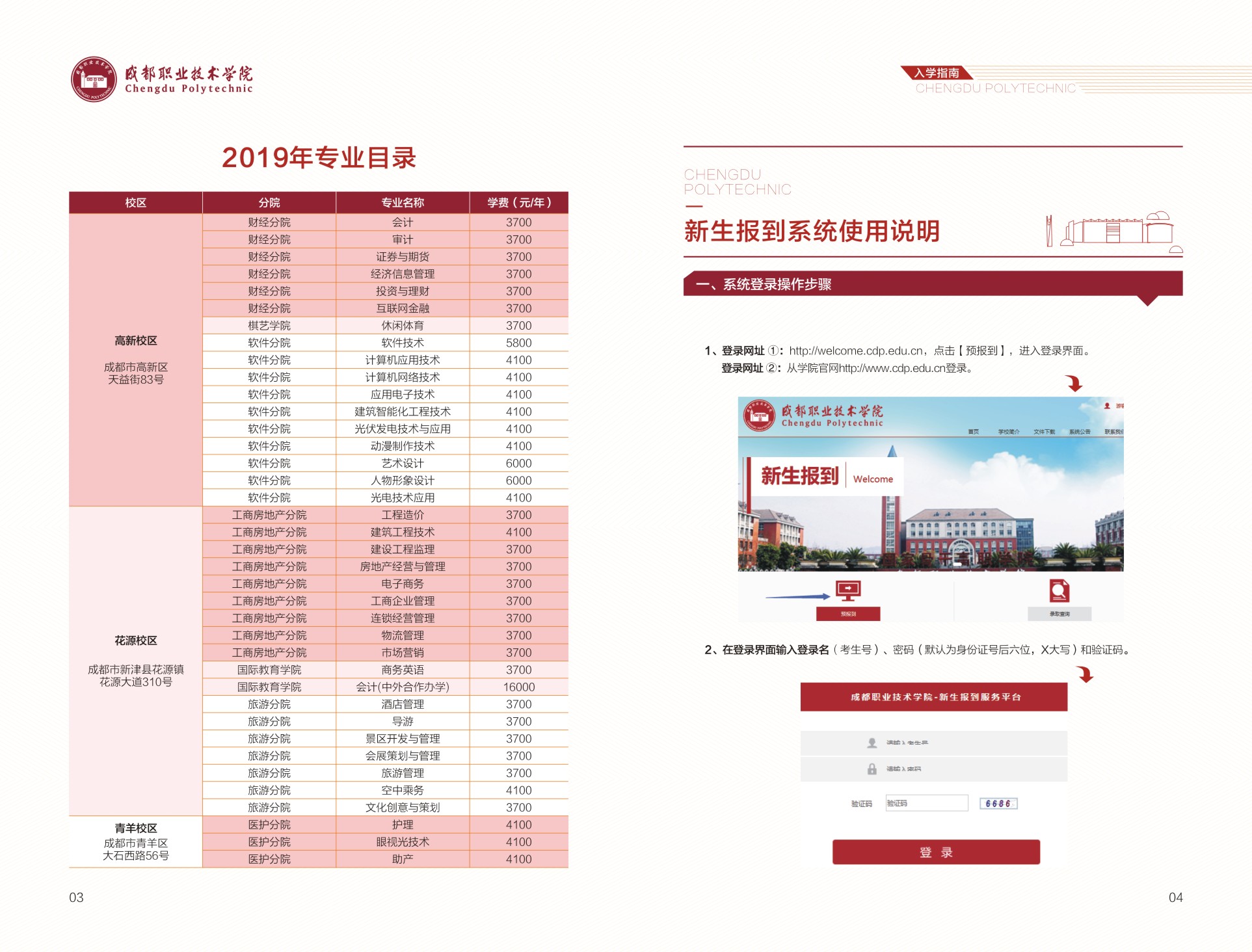Click the school logo inside the website screenshot
1252x952 pixels.
click(x=759, y=416)
